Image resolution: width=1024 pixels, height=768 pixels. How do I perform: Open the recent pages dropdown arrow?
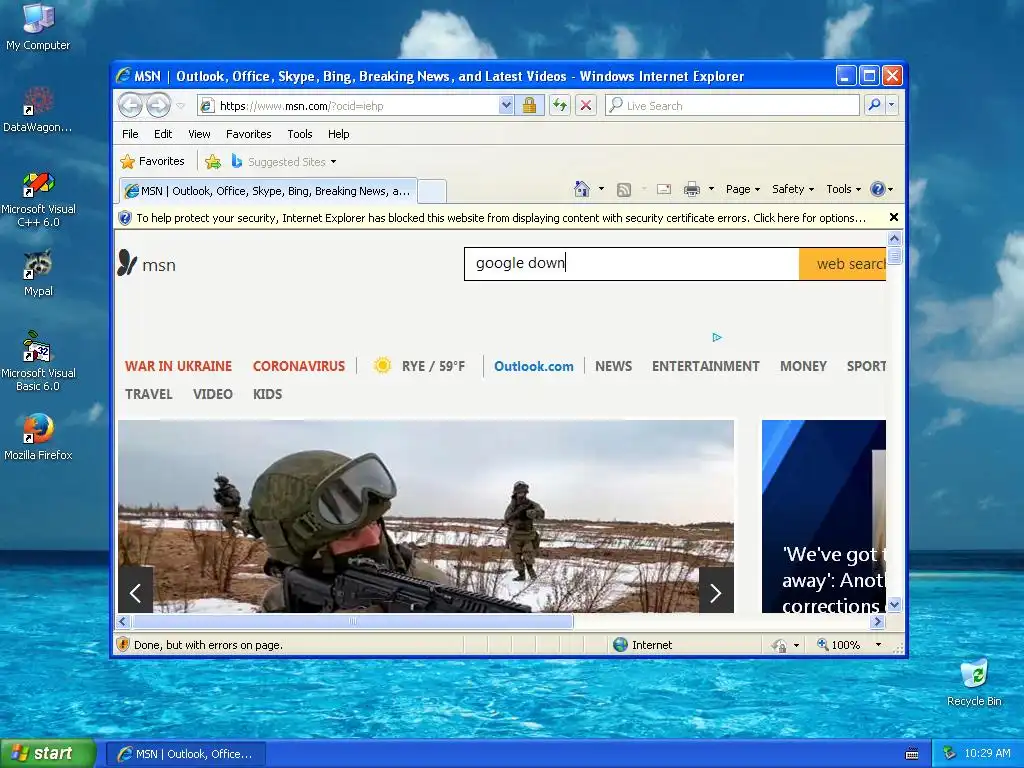click(x=181, y=106)
